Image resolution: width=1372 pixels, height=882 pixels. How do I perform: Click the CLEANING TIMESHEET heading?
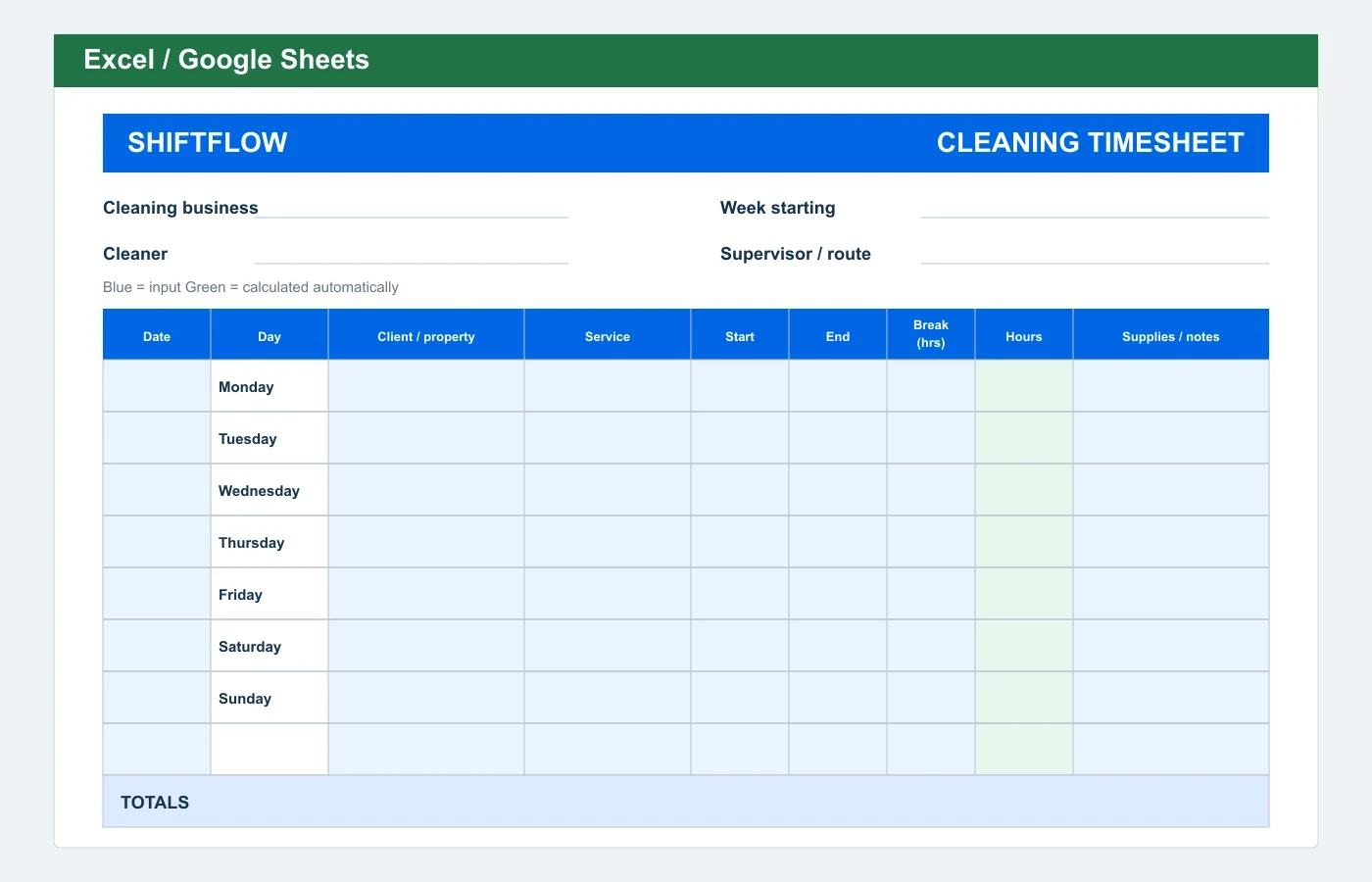[1091, 143]
